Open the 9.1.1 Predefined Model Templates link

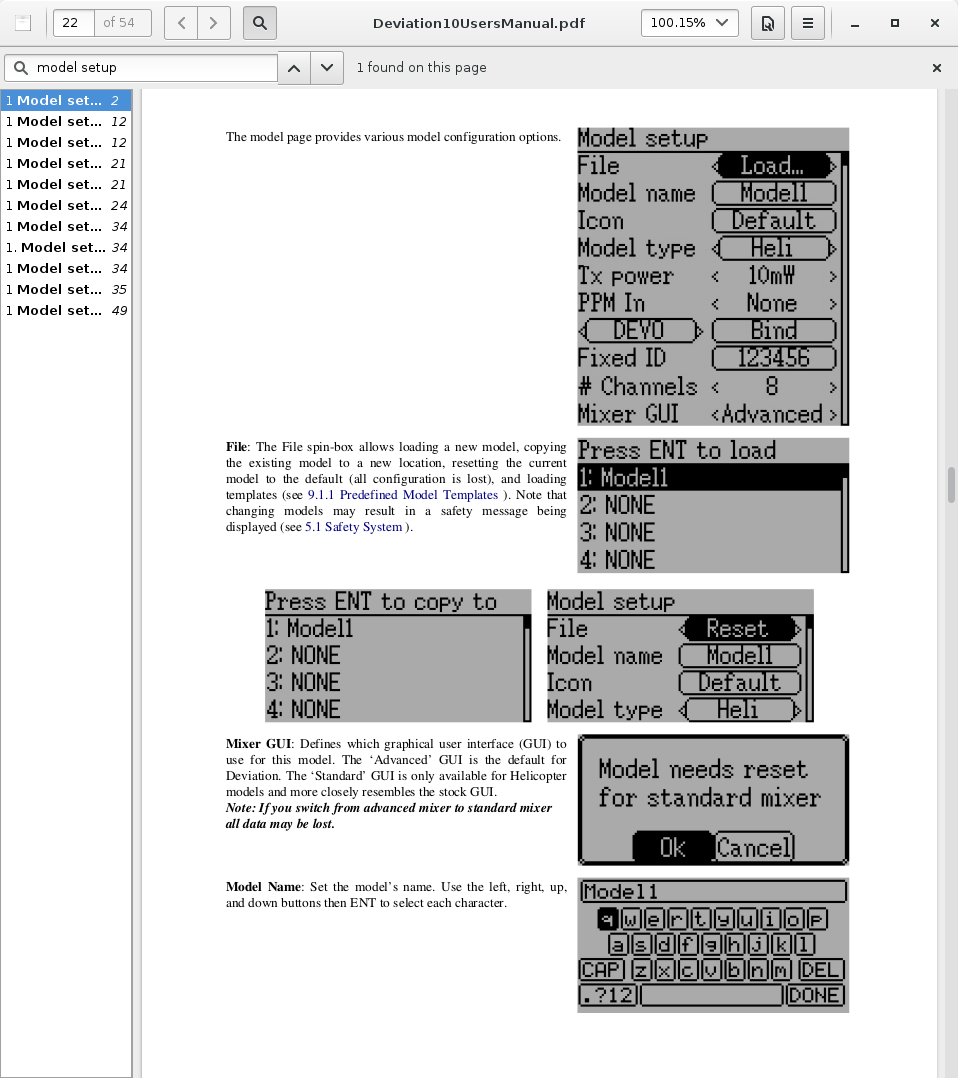pyautogui.click(x=402, y=495)
